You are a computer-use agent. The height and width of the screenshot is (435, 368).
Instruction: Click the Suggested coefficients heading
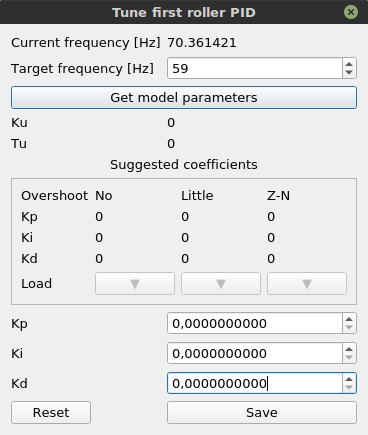click(x=184, y=165)
